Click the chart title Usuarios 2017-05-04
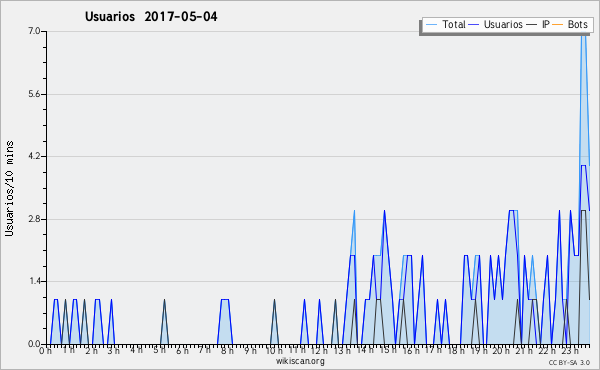 (x=151, y=17)
